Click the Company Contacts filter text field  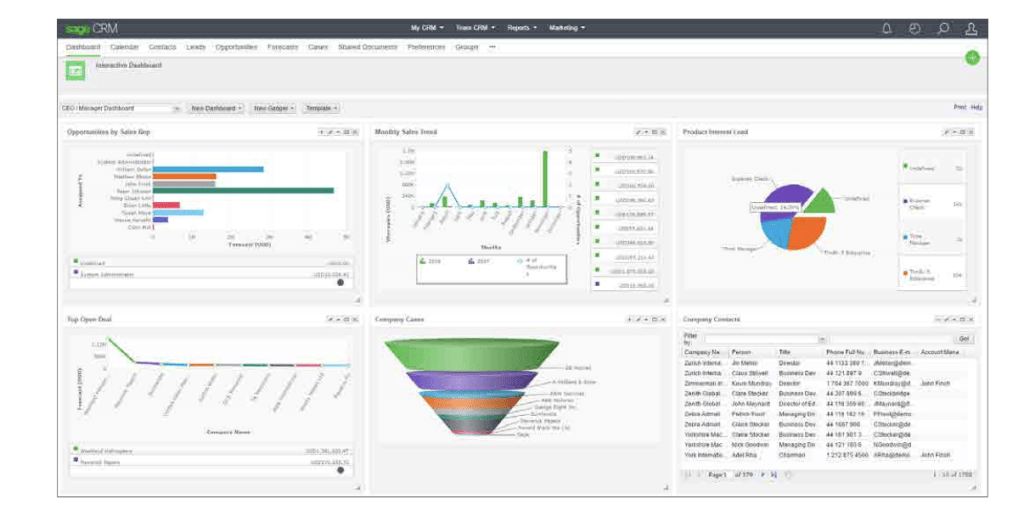point(760,339)
